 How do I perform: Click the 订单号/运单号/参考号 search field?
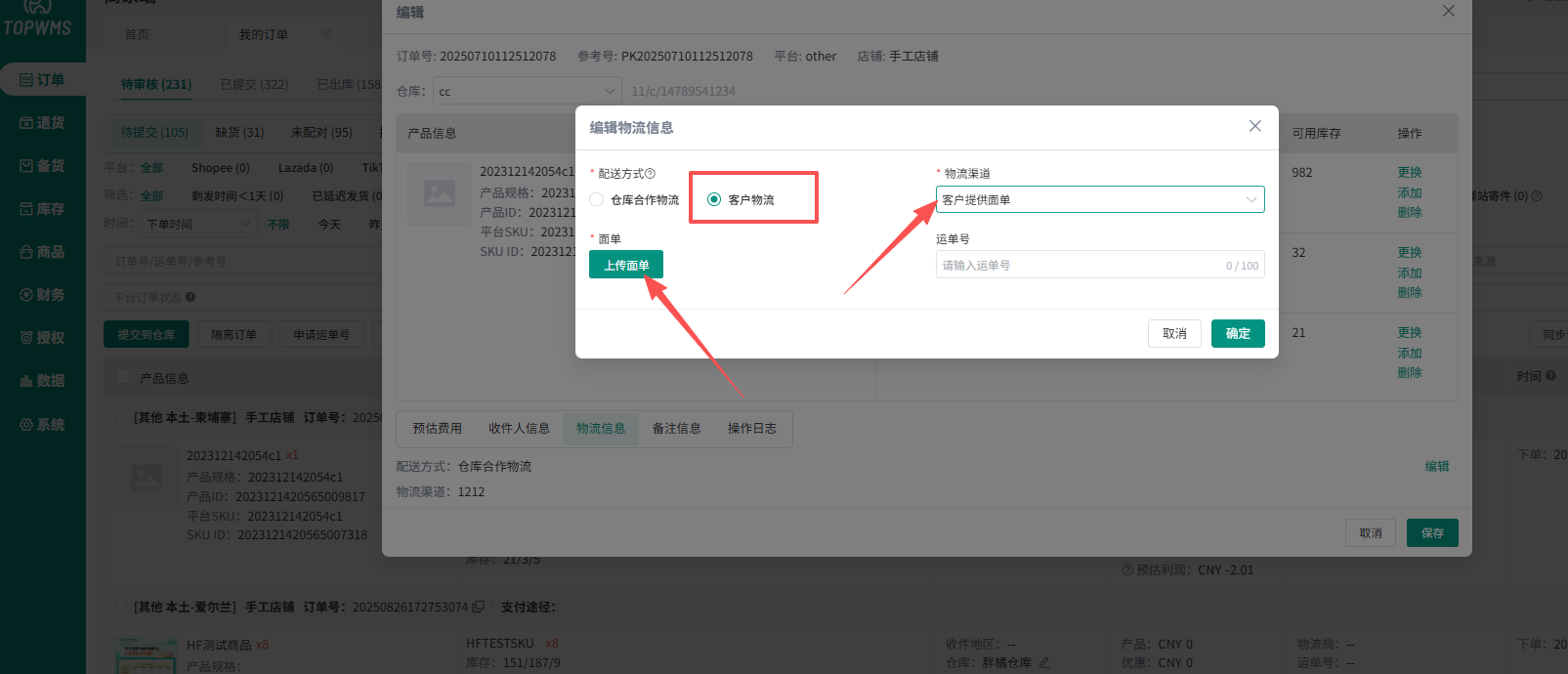244,261
